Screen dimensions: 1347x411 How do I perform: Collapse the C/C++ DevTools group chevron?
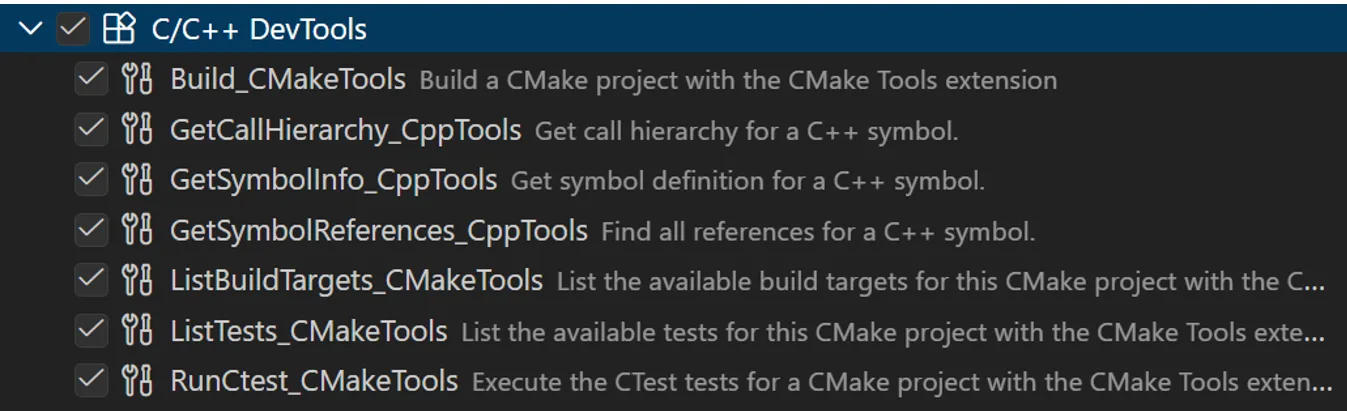[31, 29]
